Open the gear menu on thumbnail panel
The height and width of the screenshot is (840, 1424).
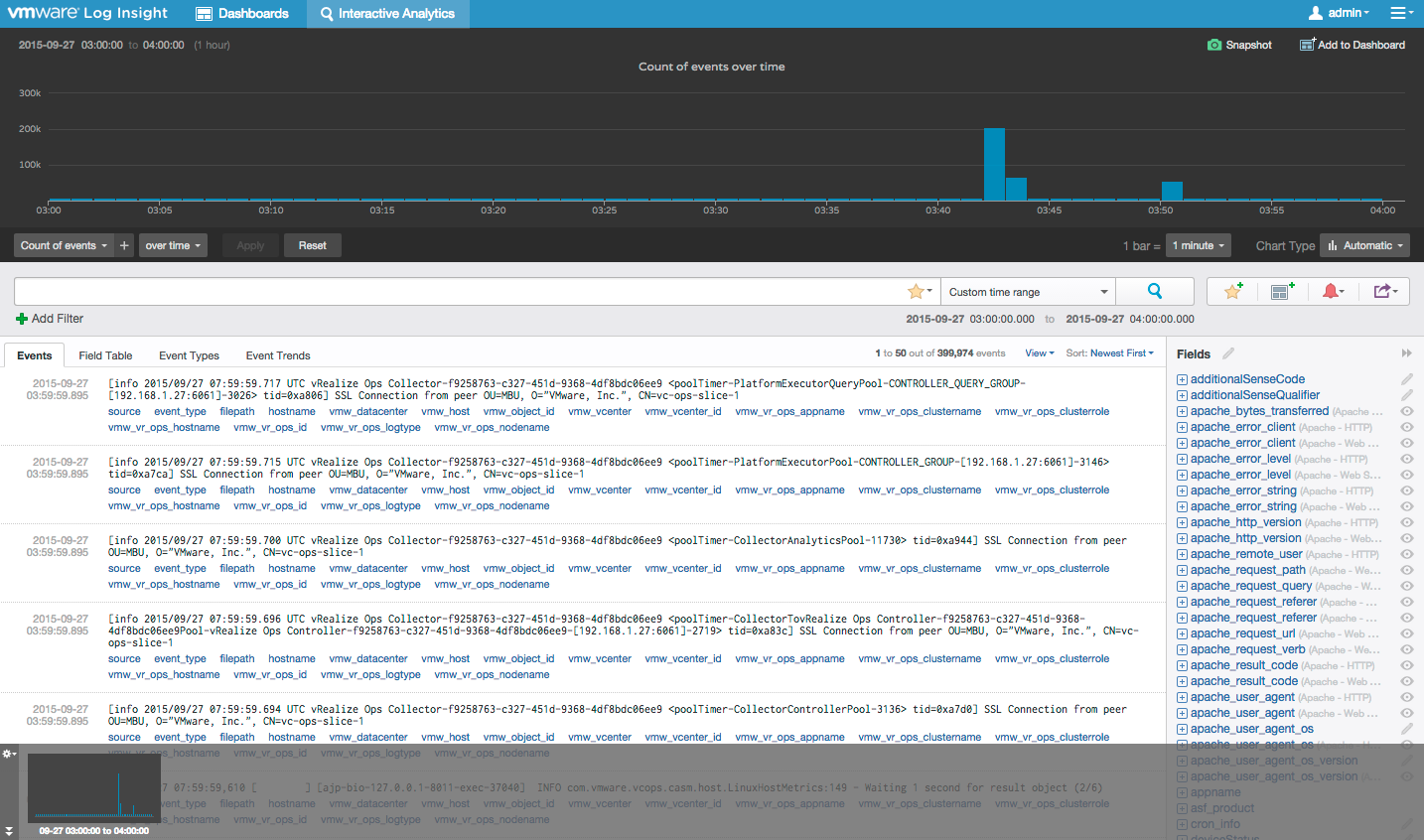click(x=9, y=754)
